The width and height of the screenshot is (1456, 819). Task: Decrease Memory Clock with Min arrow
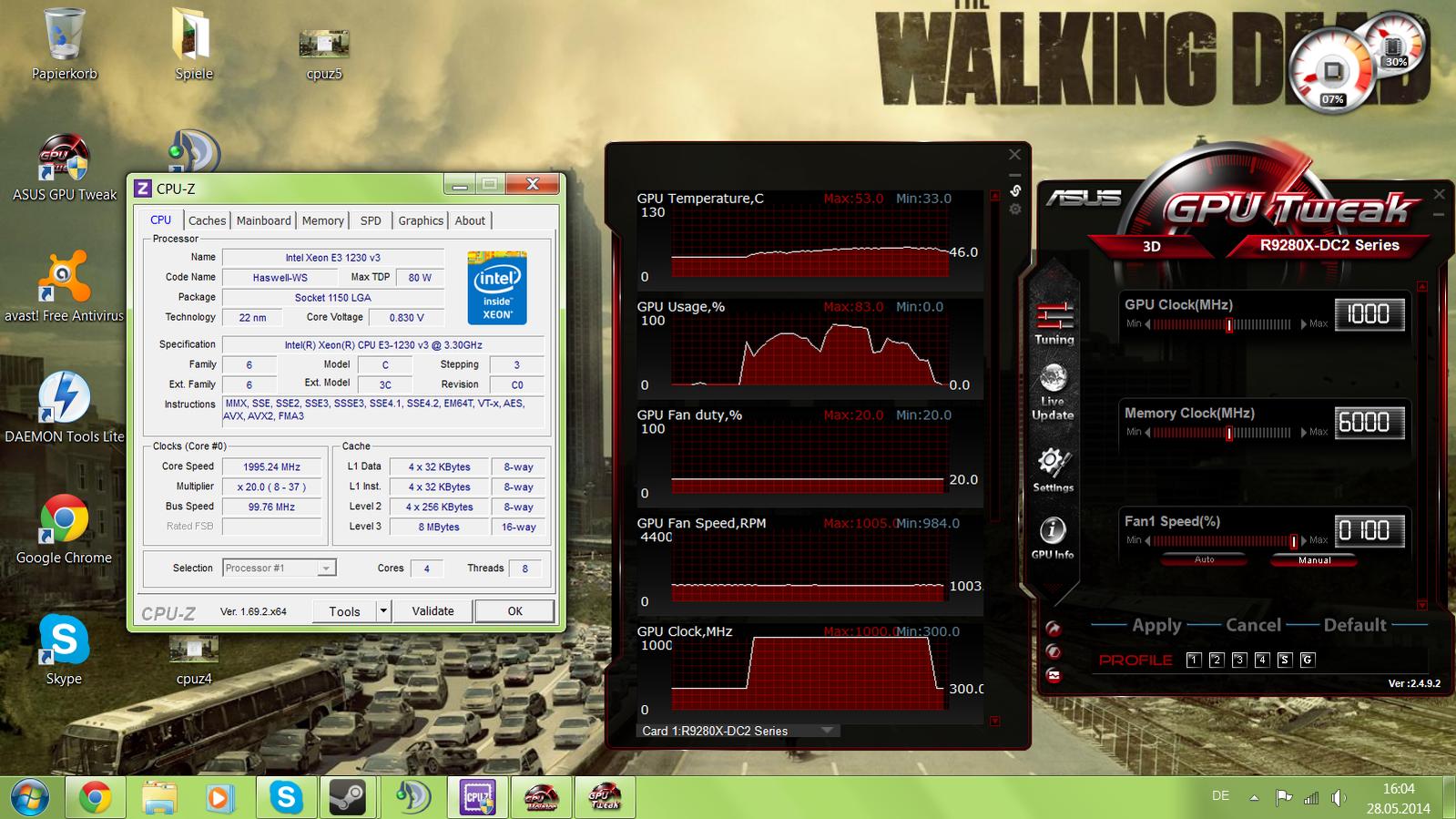click(x=1147, y=433)
